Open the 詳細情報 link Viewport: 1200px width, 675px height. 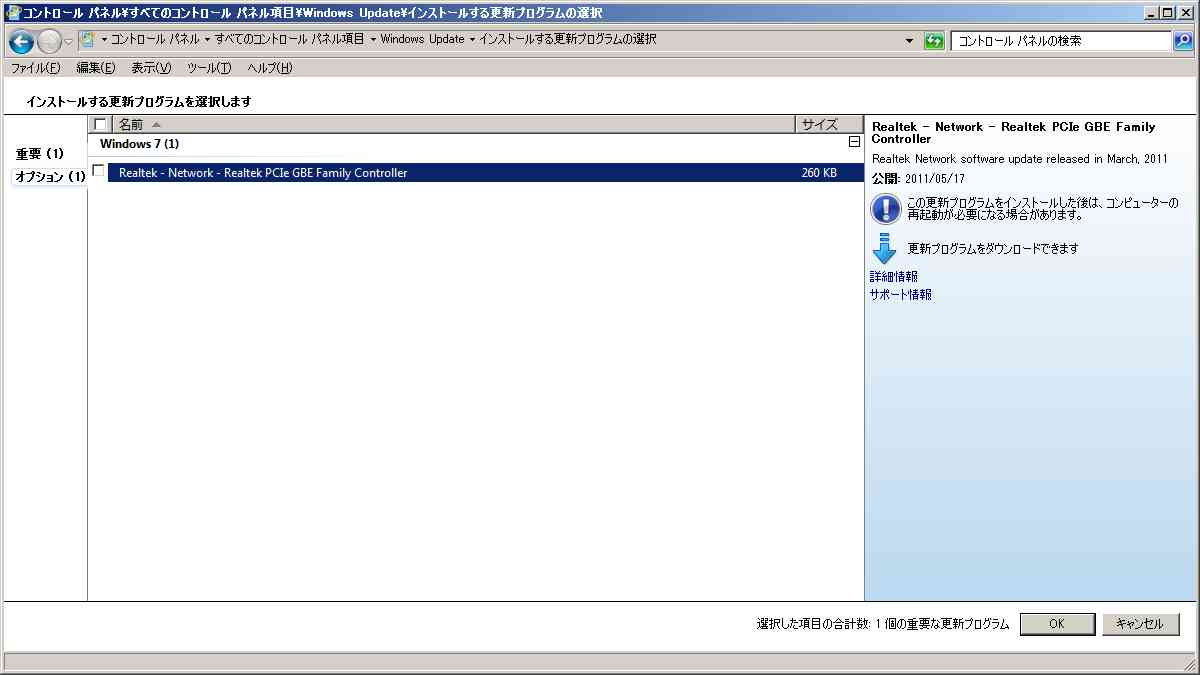[894, 276]
